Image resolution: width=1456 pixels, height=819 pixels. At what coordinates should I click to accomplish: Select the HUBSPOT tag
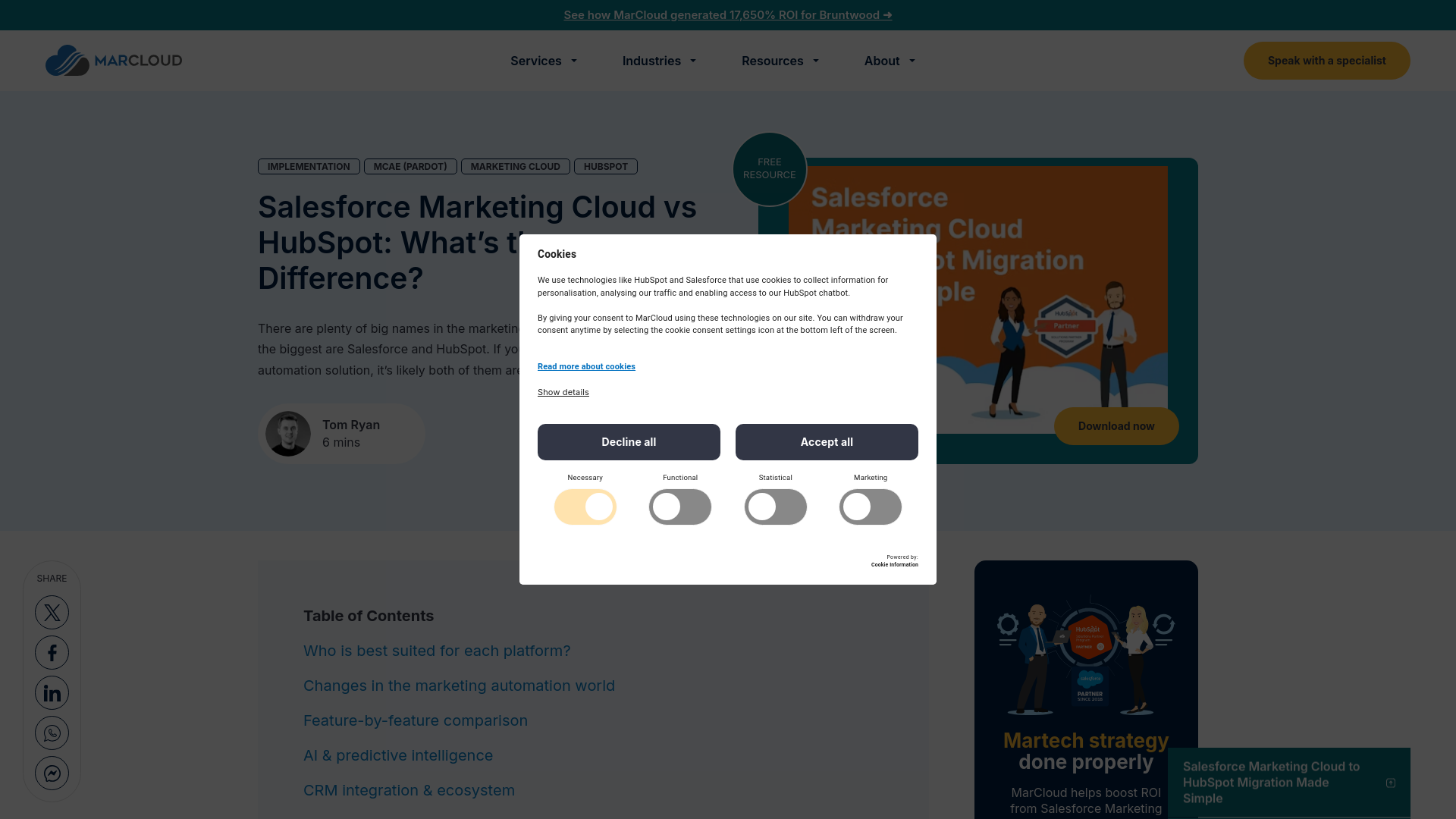(606, 167)
